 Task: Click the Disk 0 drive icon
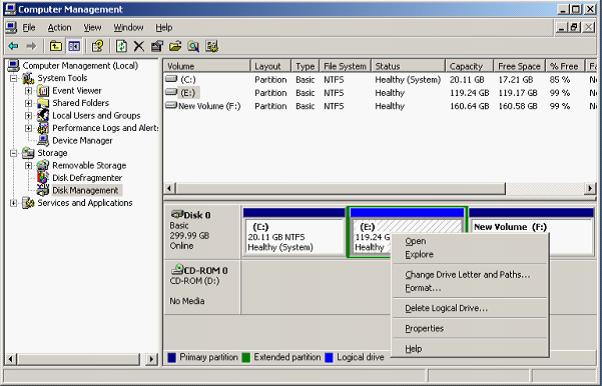[x=177, y=214]
